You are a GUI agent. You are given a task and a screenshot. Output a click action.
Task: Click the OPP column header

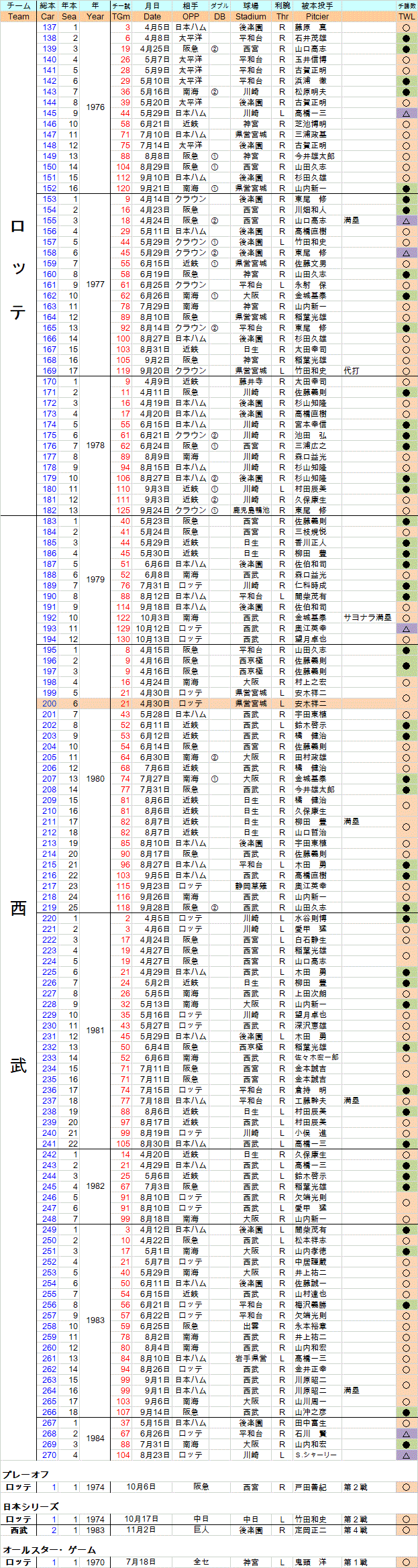191,17
